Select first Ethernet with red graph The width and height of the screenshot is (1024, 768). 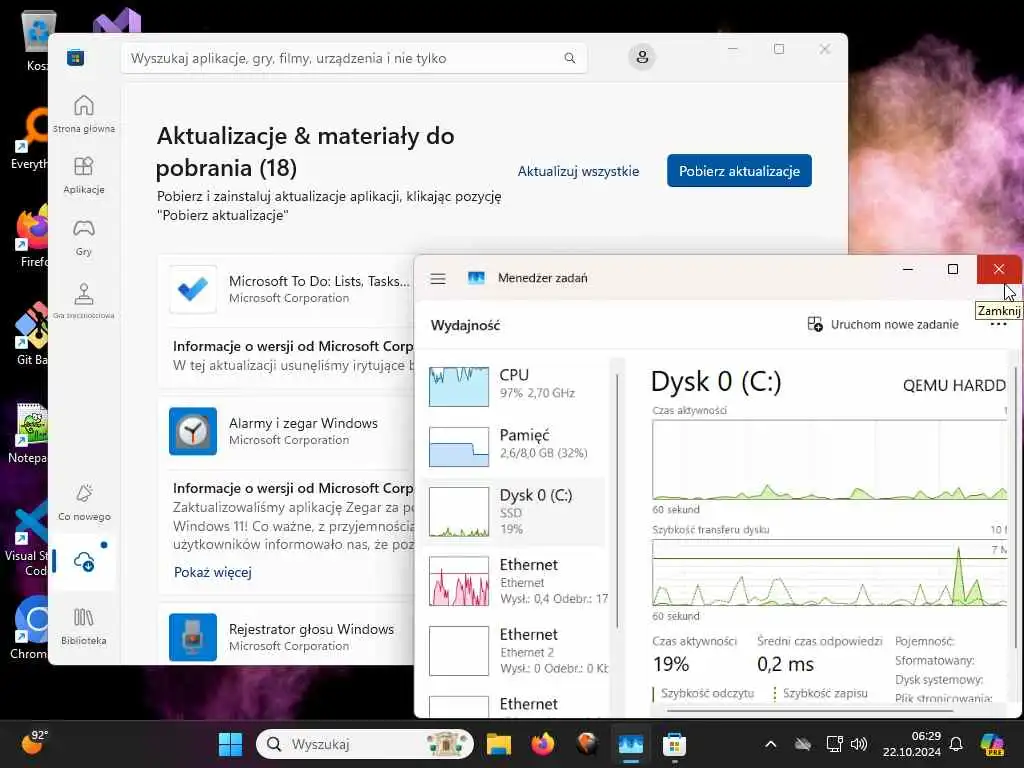(x=516, y=581)
